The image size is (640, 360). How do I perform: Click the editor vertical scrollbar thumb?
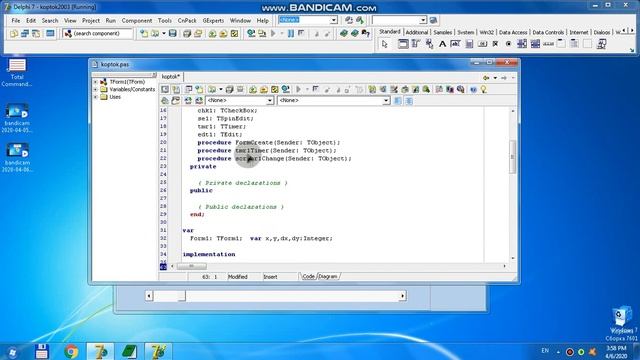pos(513,157)
